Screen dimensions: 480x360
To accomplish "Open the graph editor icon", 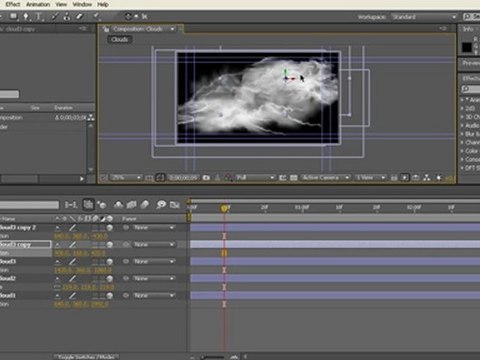I will [x=175, y=205].
